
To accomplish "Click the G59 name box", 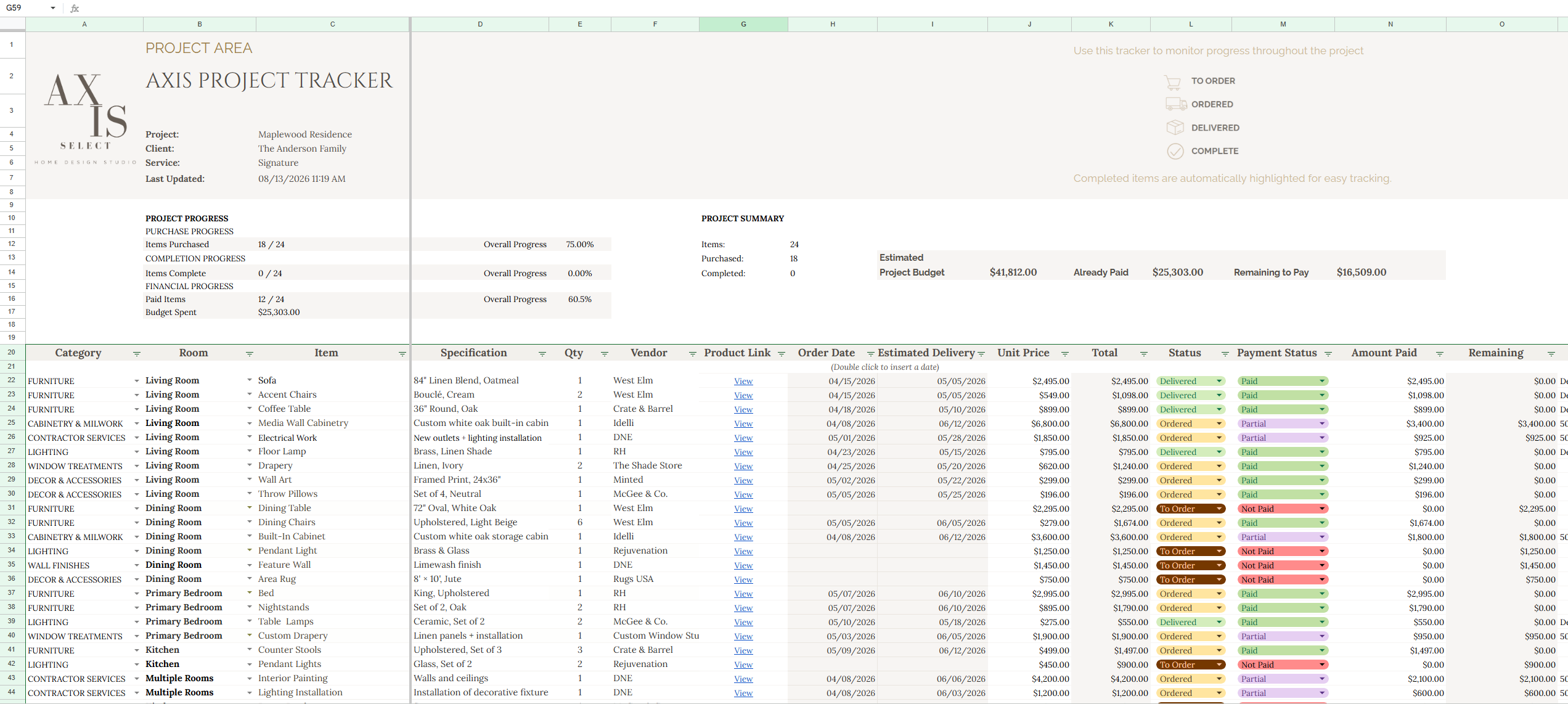I will pos(23,8).
